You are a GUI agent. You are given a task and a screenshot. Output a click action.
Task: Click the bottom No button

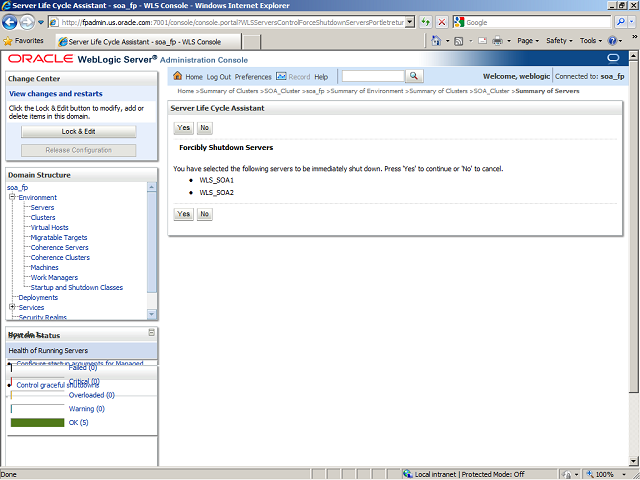pyautogui.click(x=204, y=214)
